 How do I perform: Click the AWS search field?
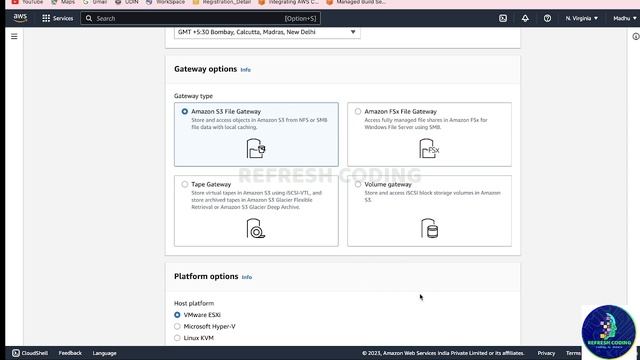click(x=200, y=18)
